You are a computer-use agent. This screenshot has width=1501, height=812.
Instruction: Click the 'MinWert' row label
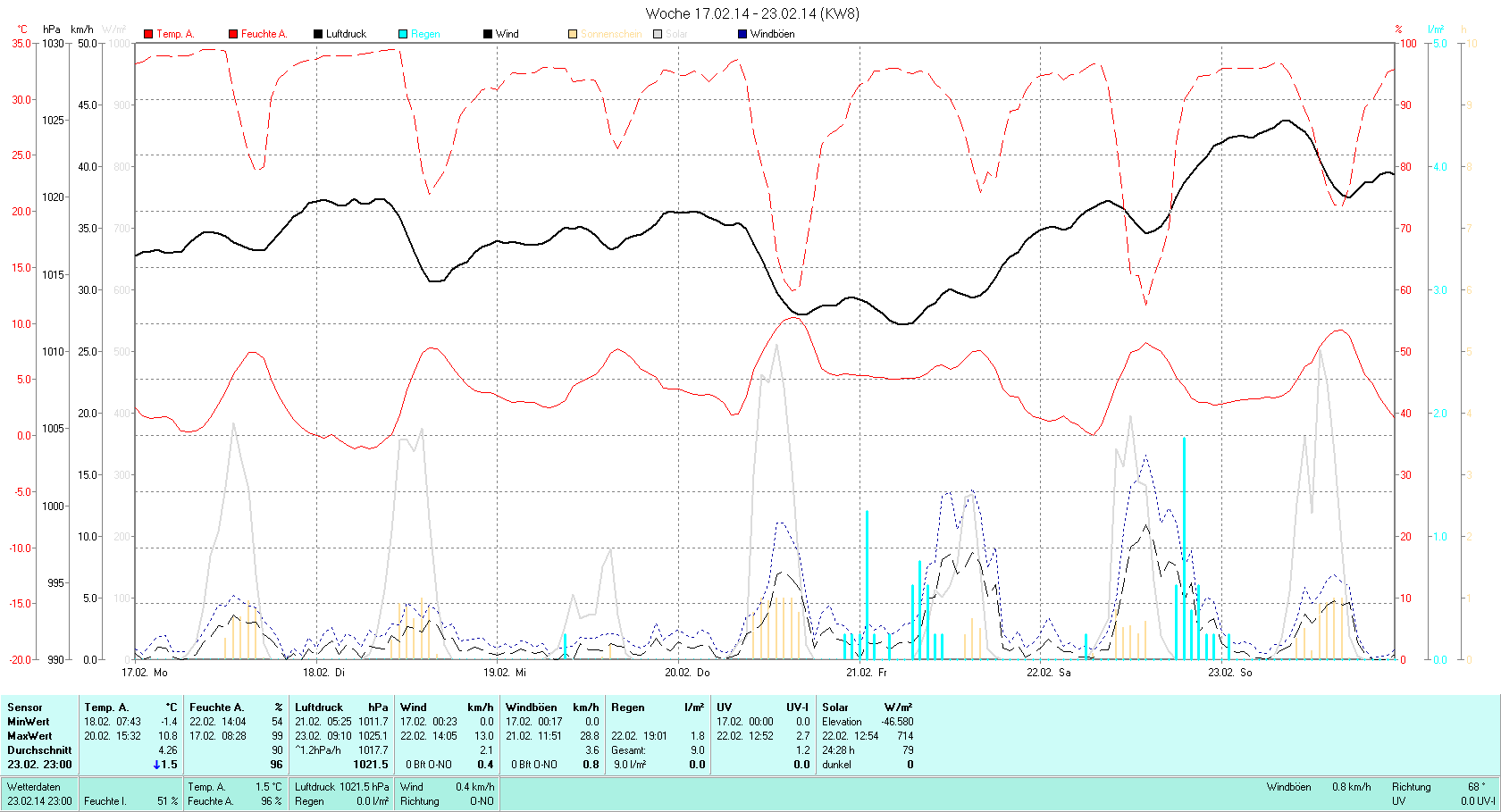point(29,721)
